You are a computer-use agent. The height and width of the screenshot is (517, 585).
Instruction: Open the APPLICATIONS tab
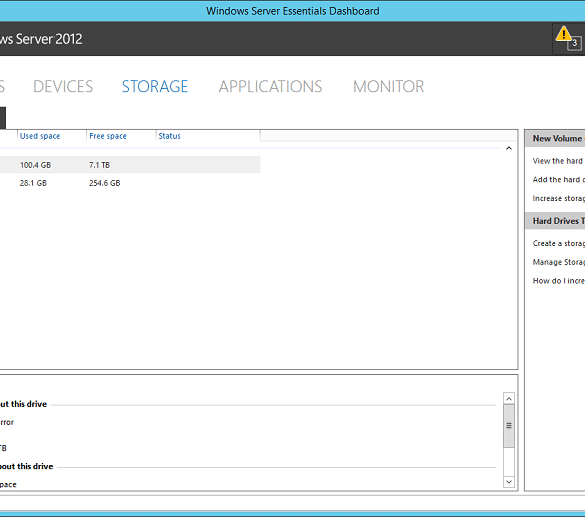270,87
